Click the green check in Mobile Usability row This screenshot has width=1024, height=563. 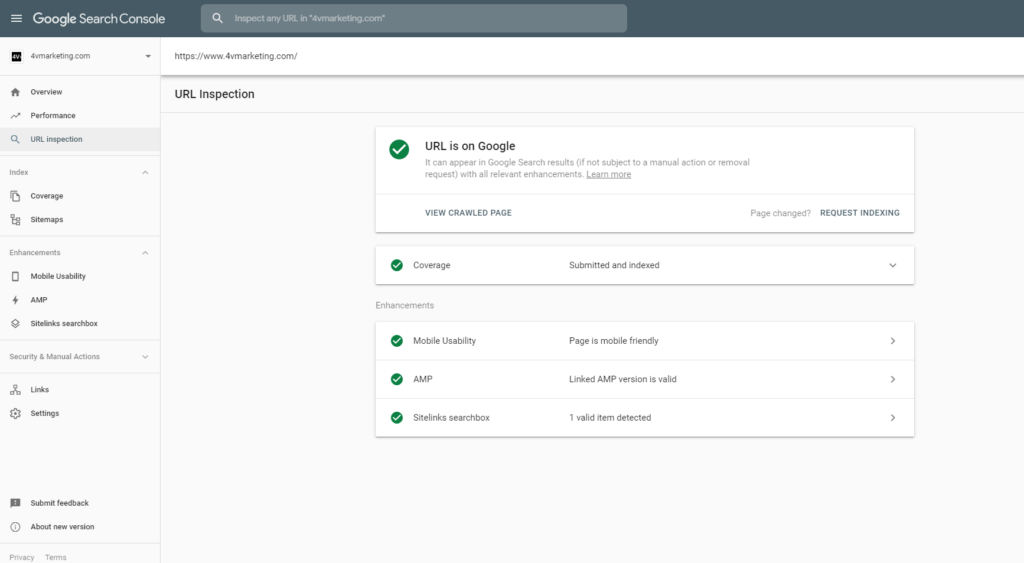[396, 341]
